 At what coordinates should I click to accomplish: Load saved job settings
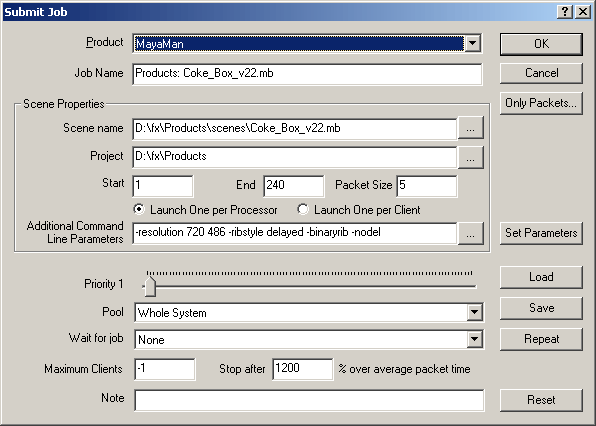tap(541, 277)
